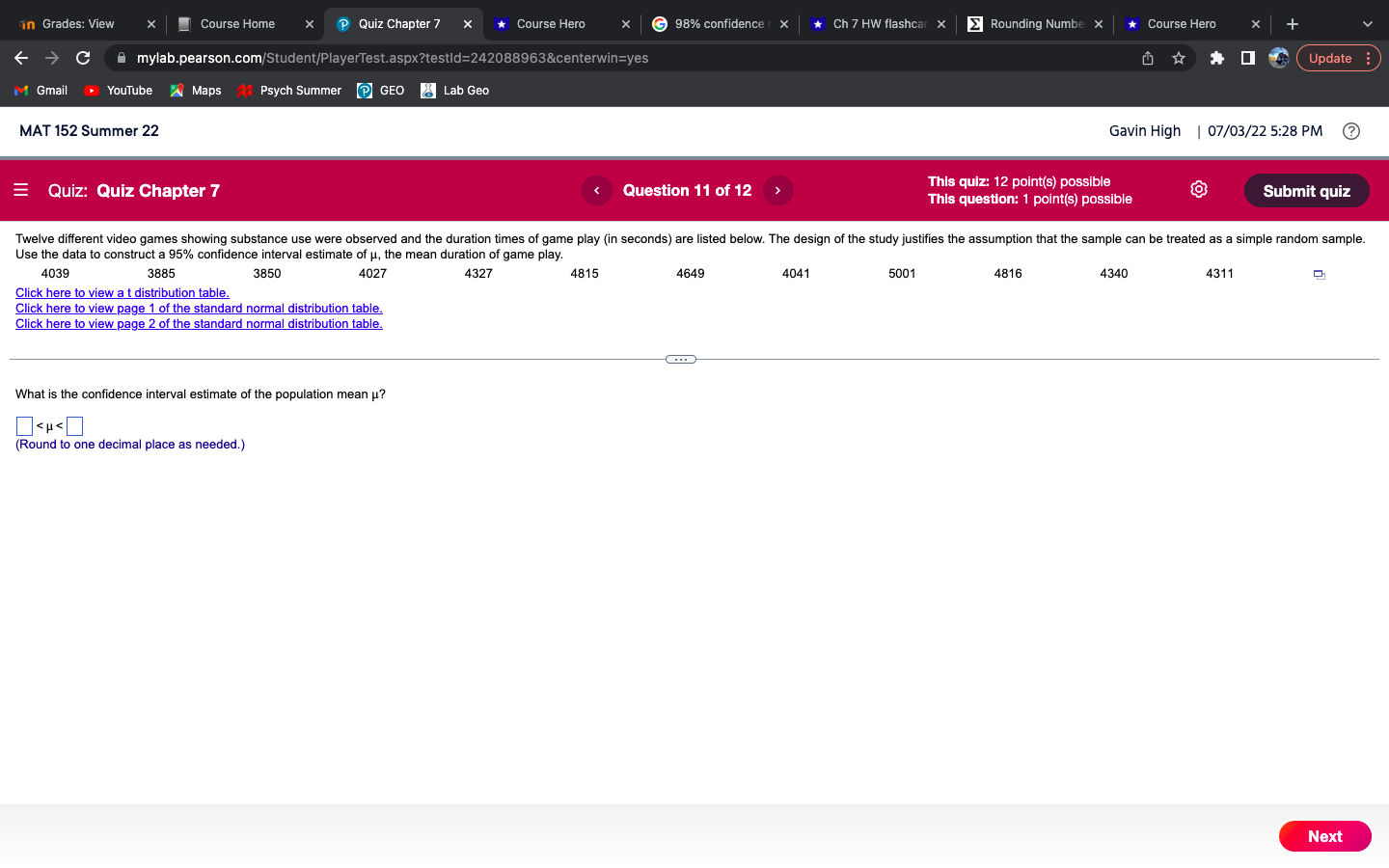Screen dimensions: 1389x868
Task: Open page 2 standard normal table link
Action: (199, 324)
